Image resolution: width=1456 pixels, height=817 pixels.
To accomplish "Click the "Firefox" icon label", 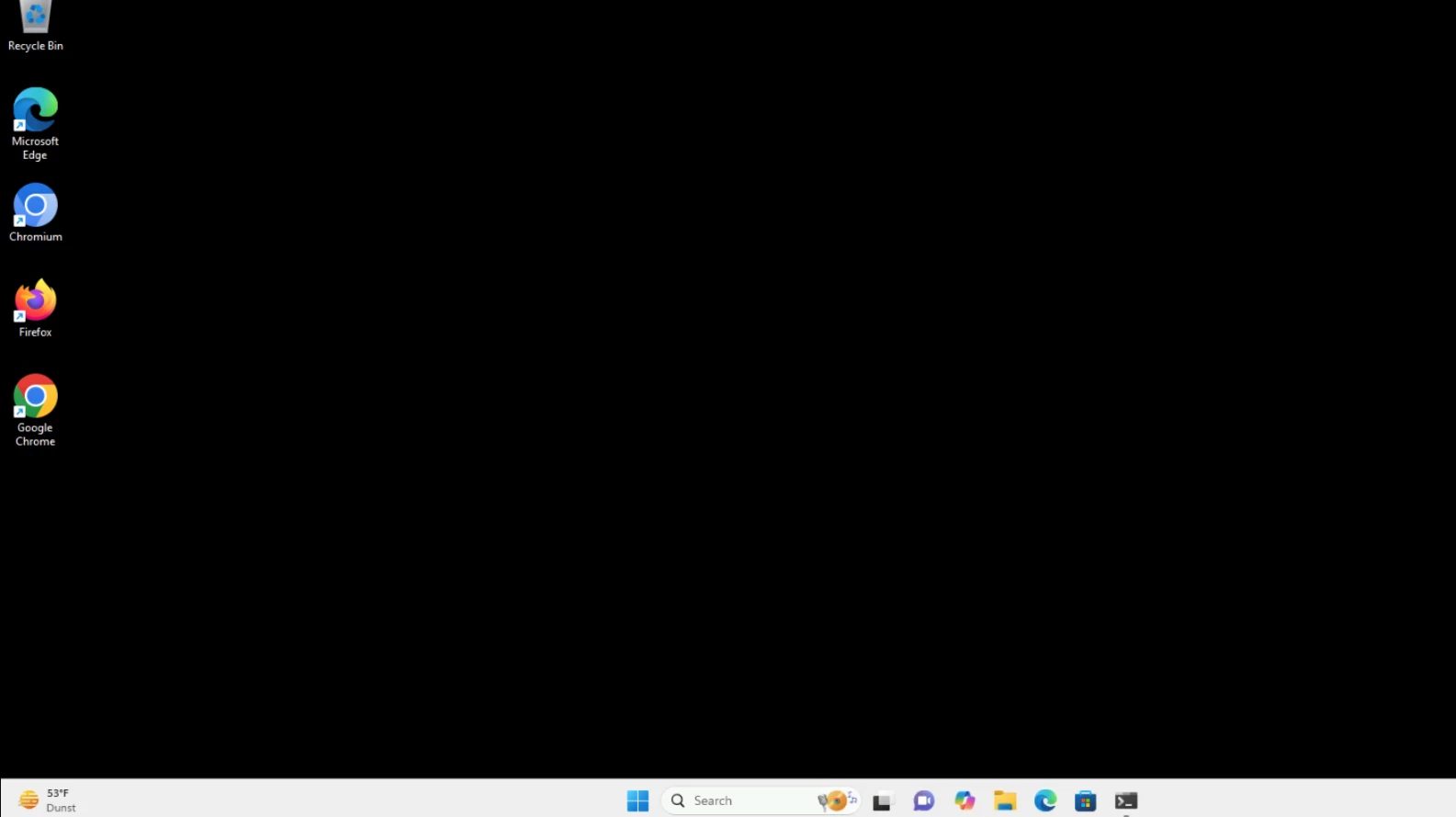I will (35, 333).
